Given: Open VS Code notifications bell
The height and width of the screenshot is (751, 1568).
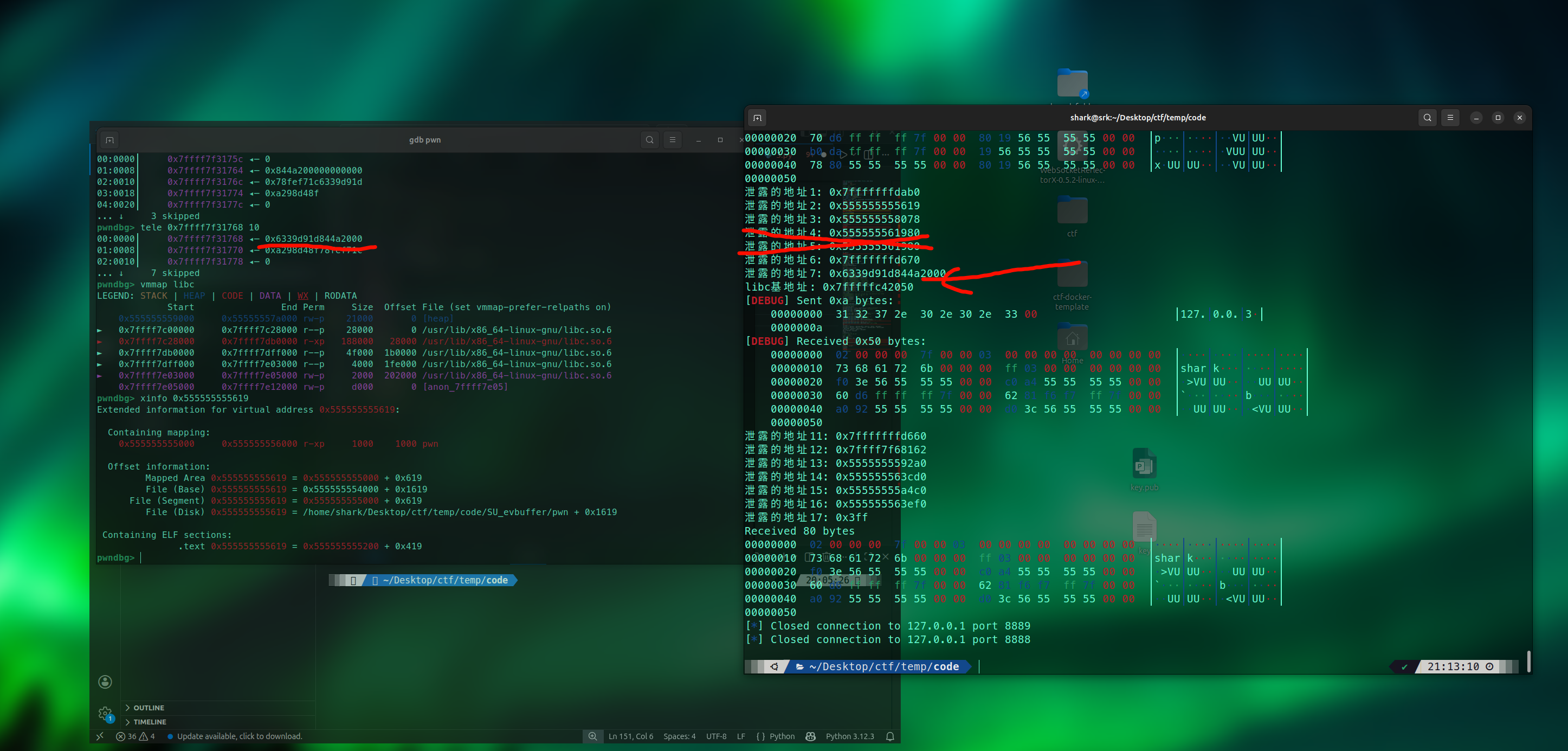Looking at the screenshot, I should 890,736.
